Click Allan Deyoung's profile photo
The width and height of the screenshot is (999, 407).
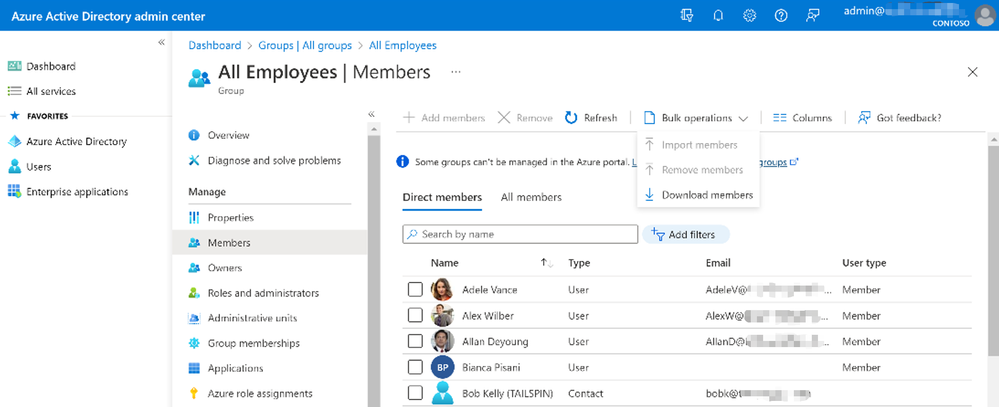[442, 341]
